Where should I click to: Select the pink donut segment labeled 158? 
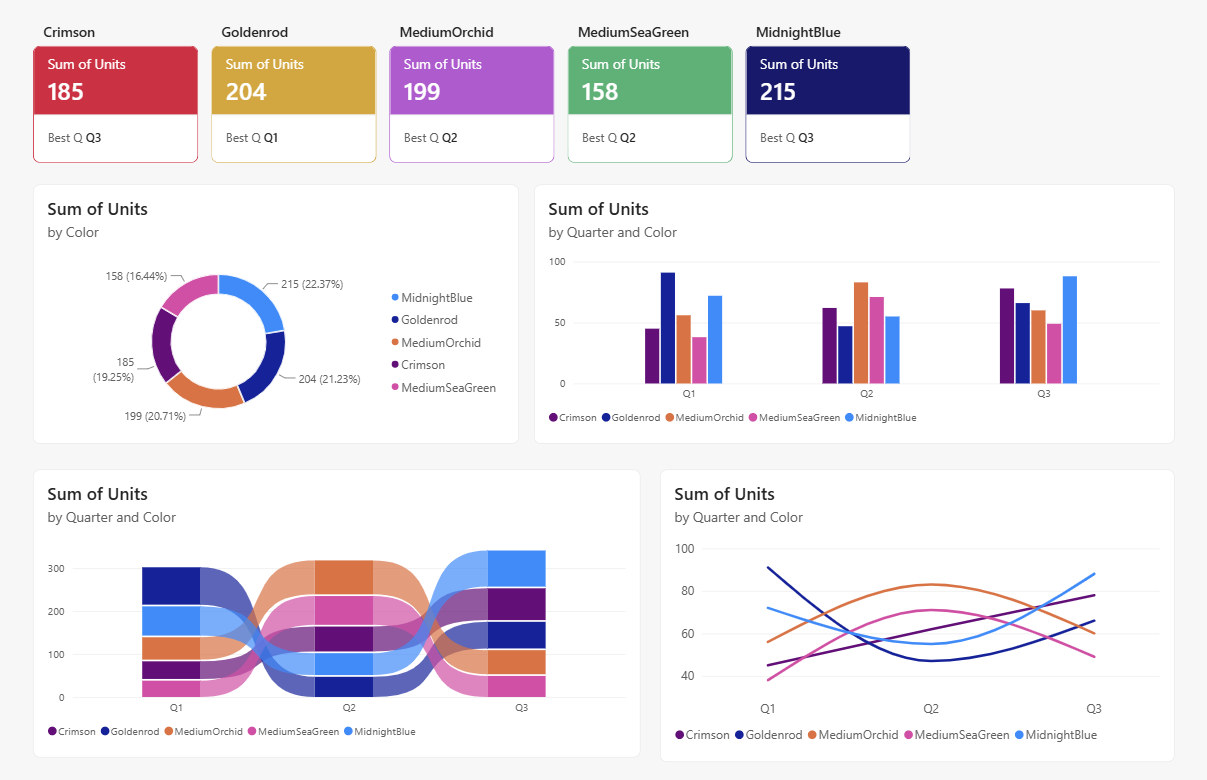(x=188, y=290)
